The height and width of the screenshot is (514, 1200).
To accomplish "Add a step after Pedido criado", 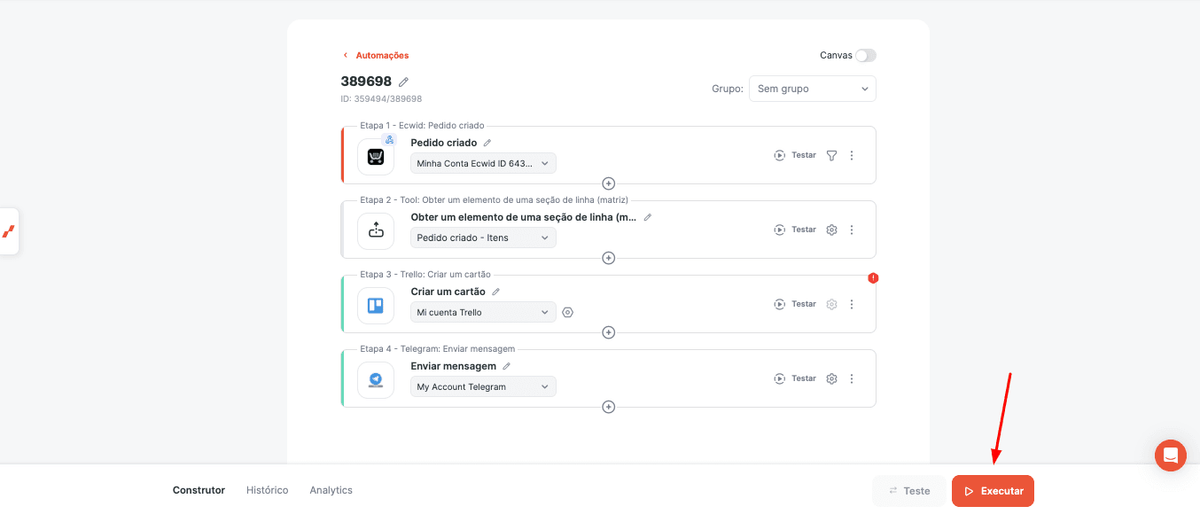I will [608, 183].
